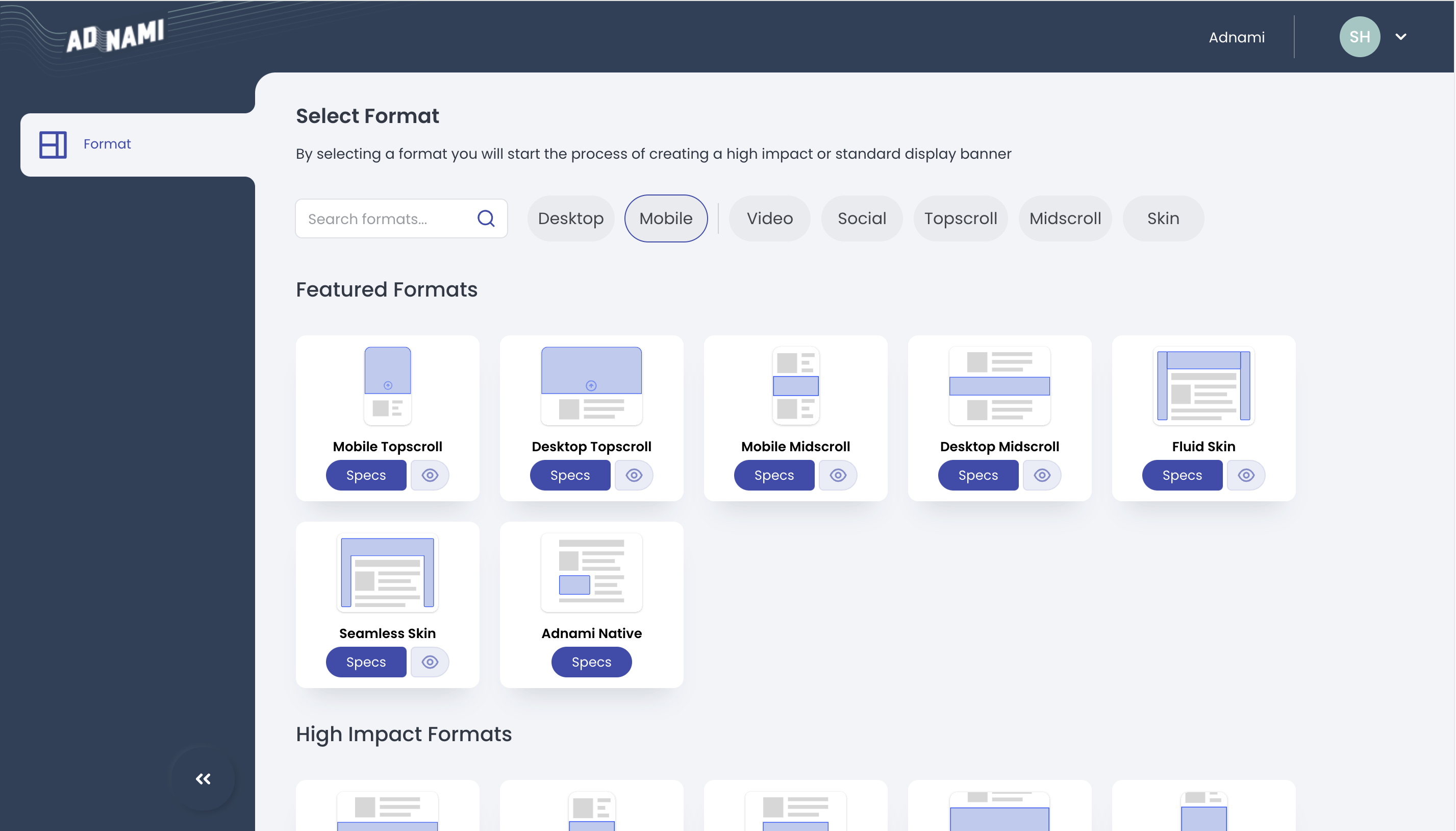Image resolution: width=1456 pixels, height=831 pixels.
Task: Open Specs for Adnami Native
Action: 591,662
